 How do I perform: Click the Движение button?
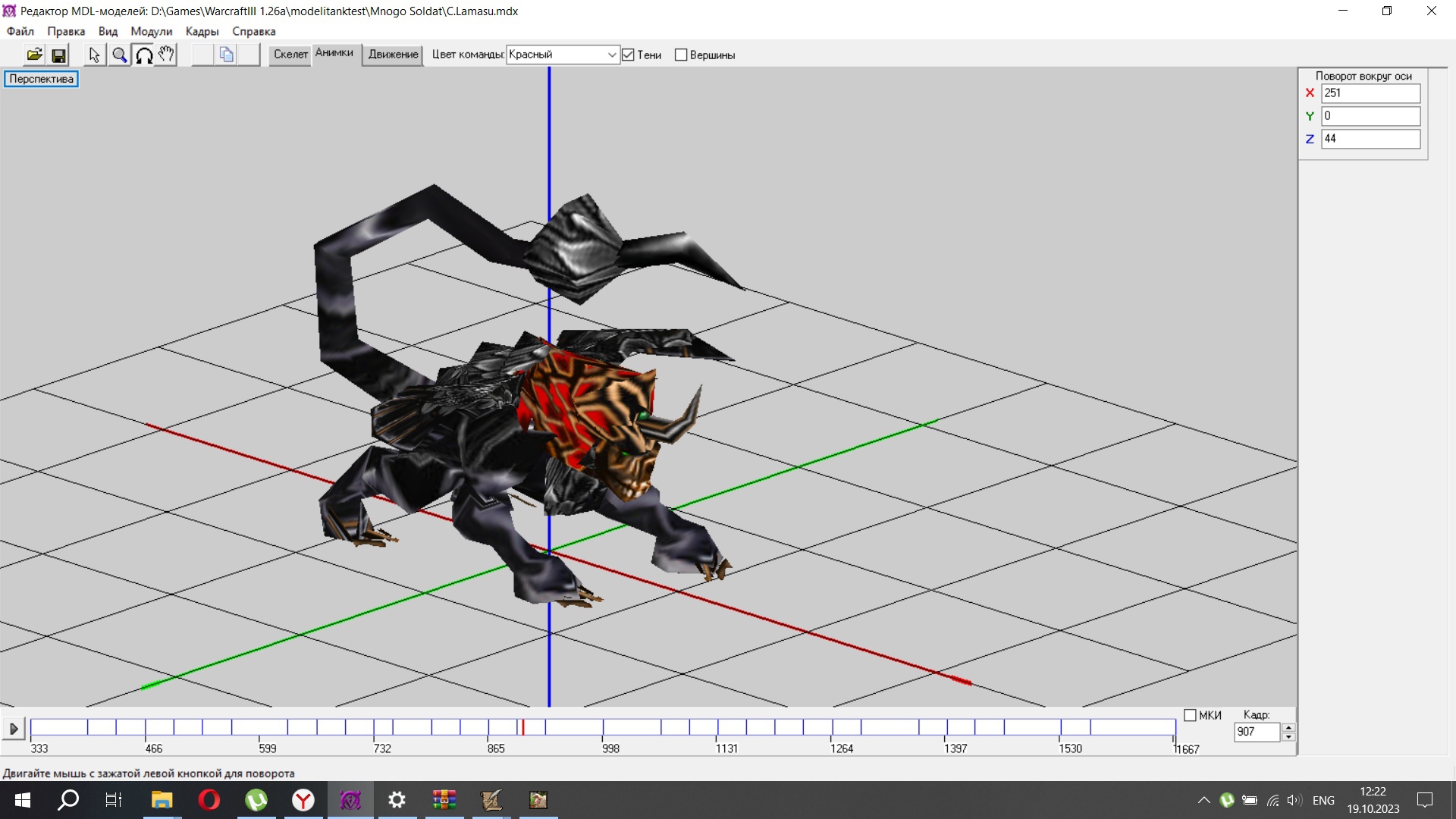click(393, 55)
